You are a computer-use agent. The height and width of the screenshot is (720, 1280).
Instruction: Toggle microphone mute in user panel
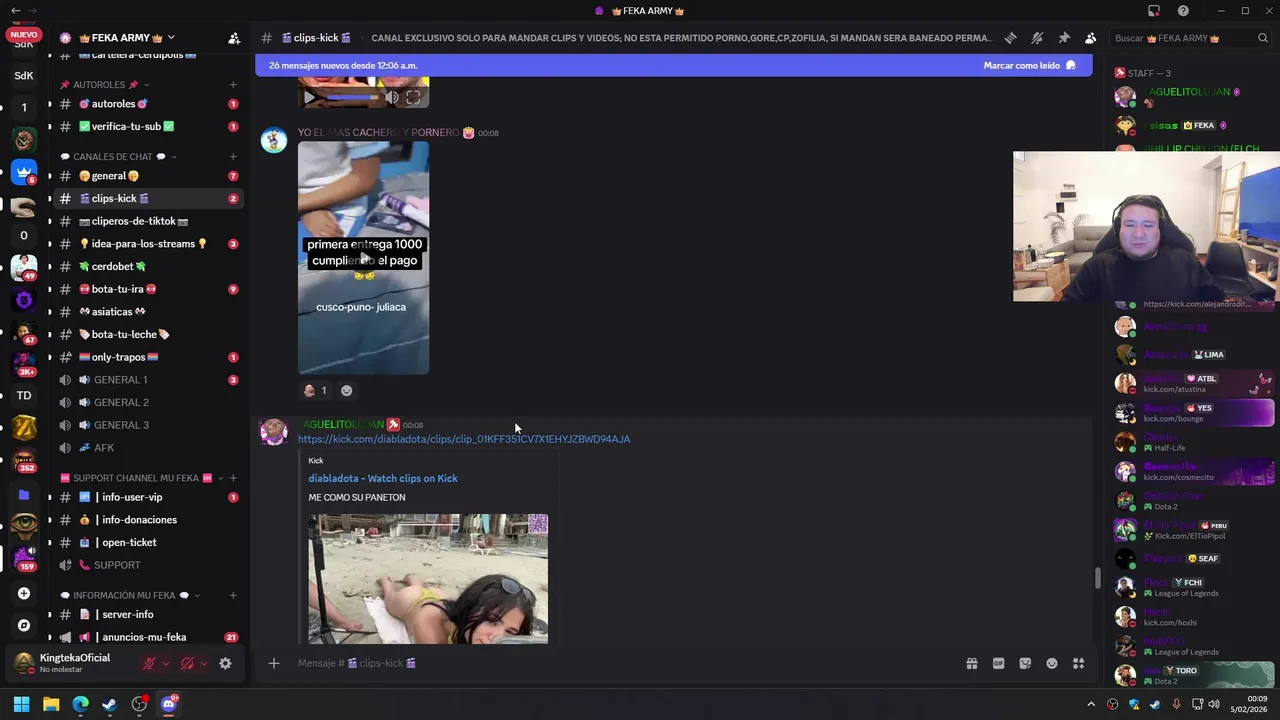tap(149, 663)
